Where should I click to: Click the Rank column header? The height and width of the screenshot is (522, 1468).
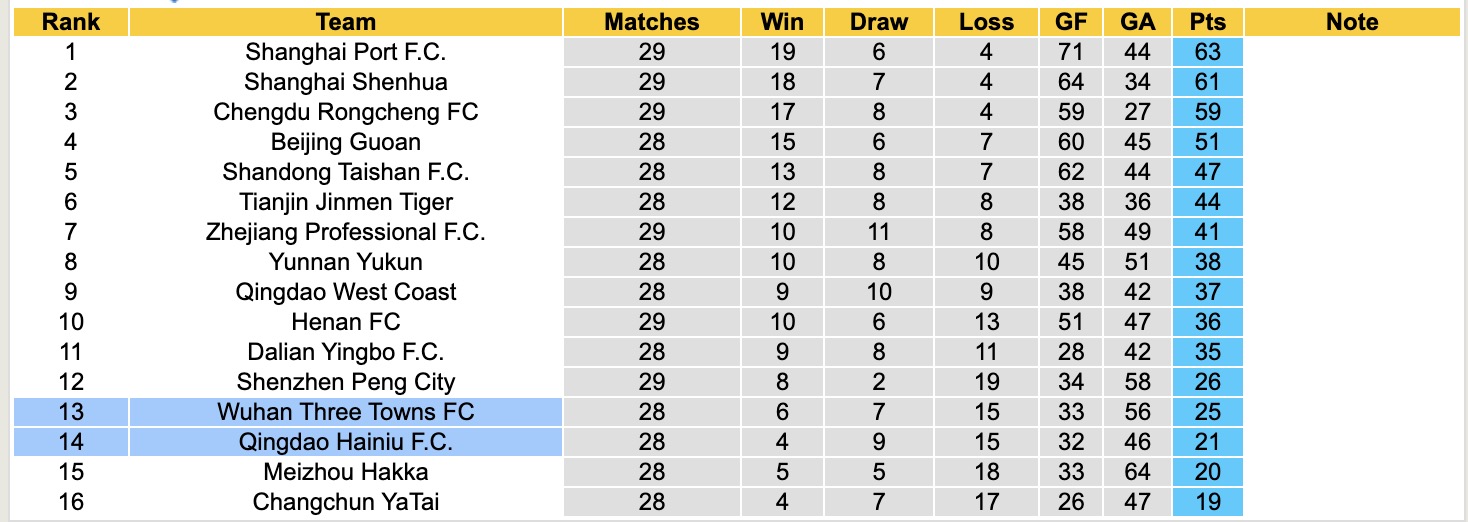70,22
